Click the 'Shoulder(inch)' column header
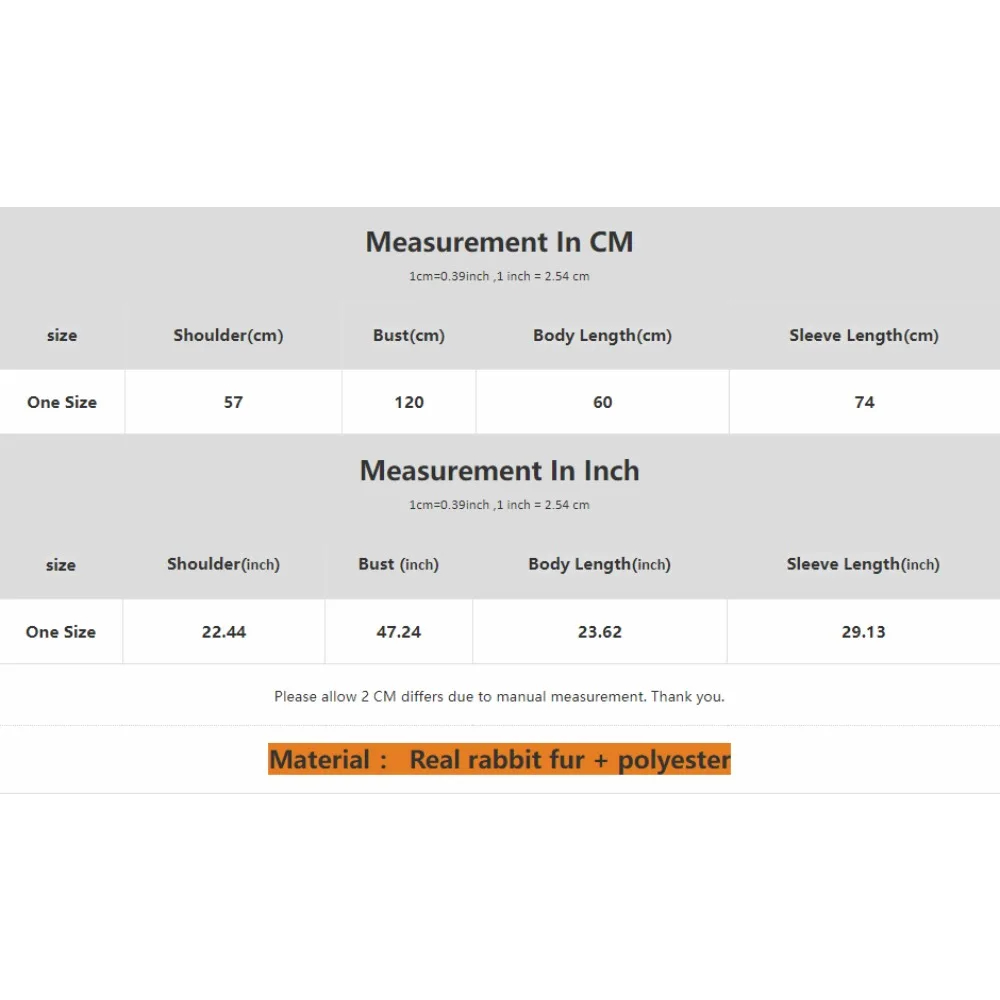Image resolution: width=1000 pixels, height=1000 pixels. [x=223, y=564]
